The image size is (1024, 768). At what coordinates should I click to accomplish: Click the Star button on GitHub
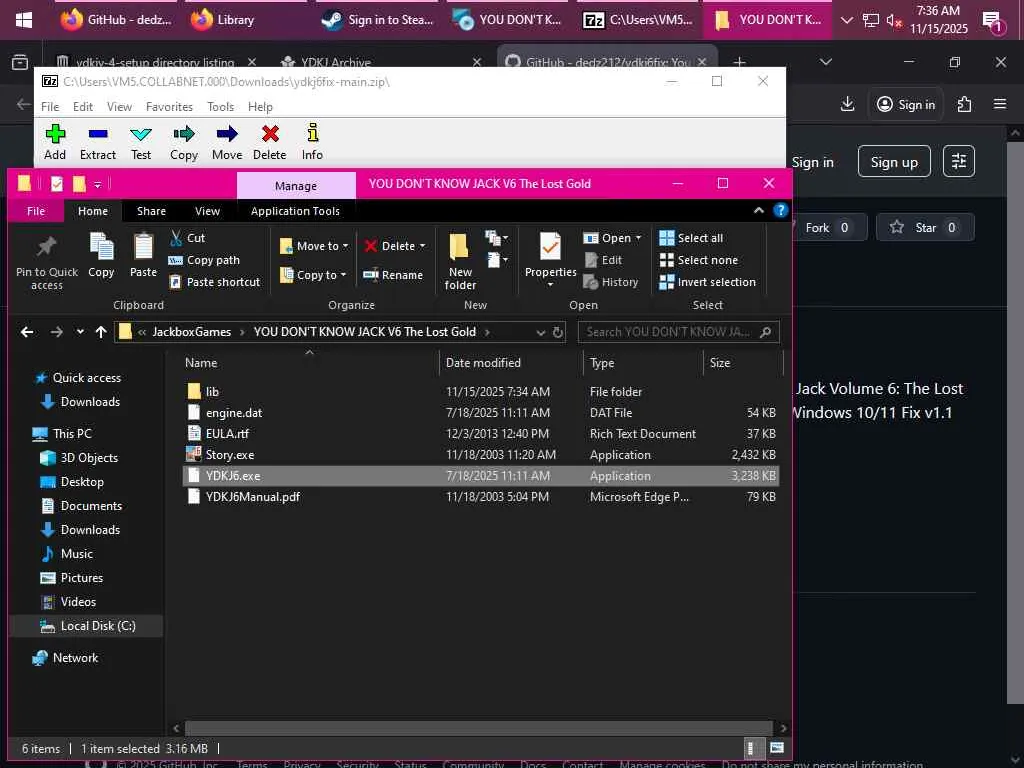[926, 227]
